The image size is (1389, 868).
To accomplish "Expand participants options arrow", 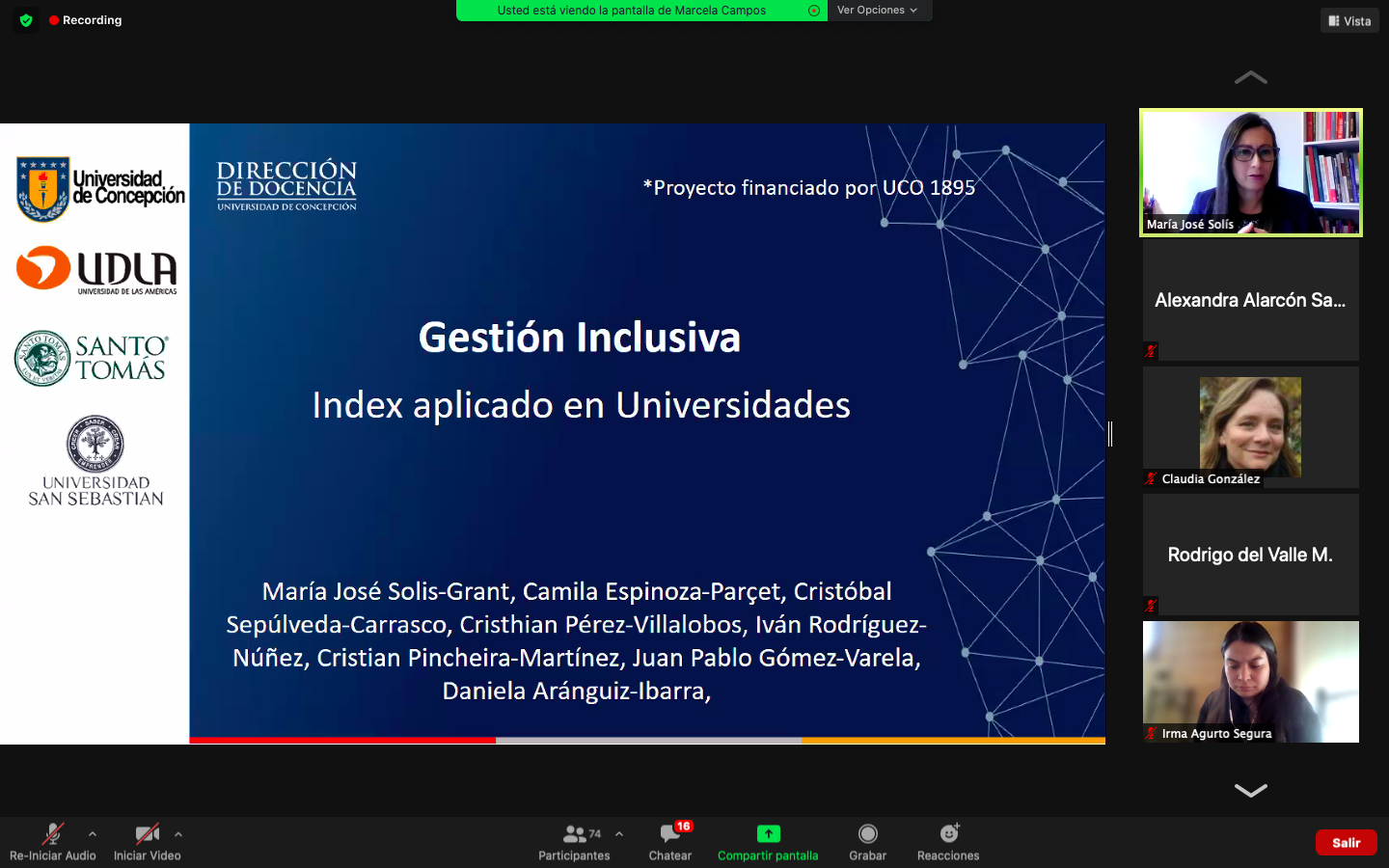I will pos(619,834).
